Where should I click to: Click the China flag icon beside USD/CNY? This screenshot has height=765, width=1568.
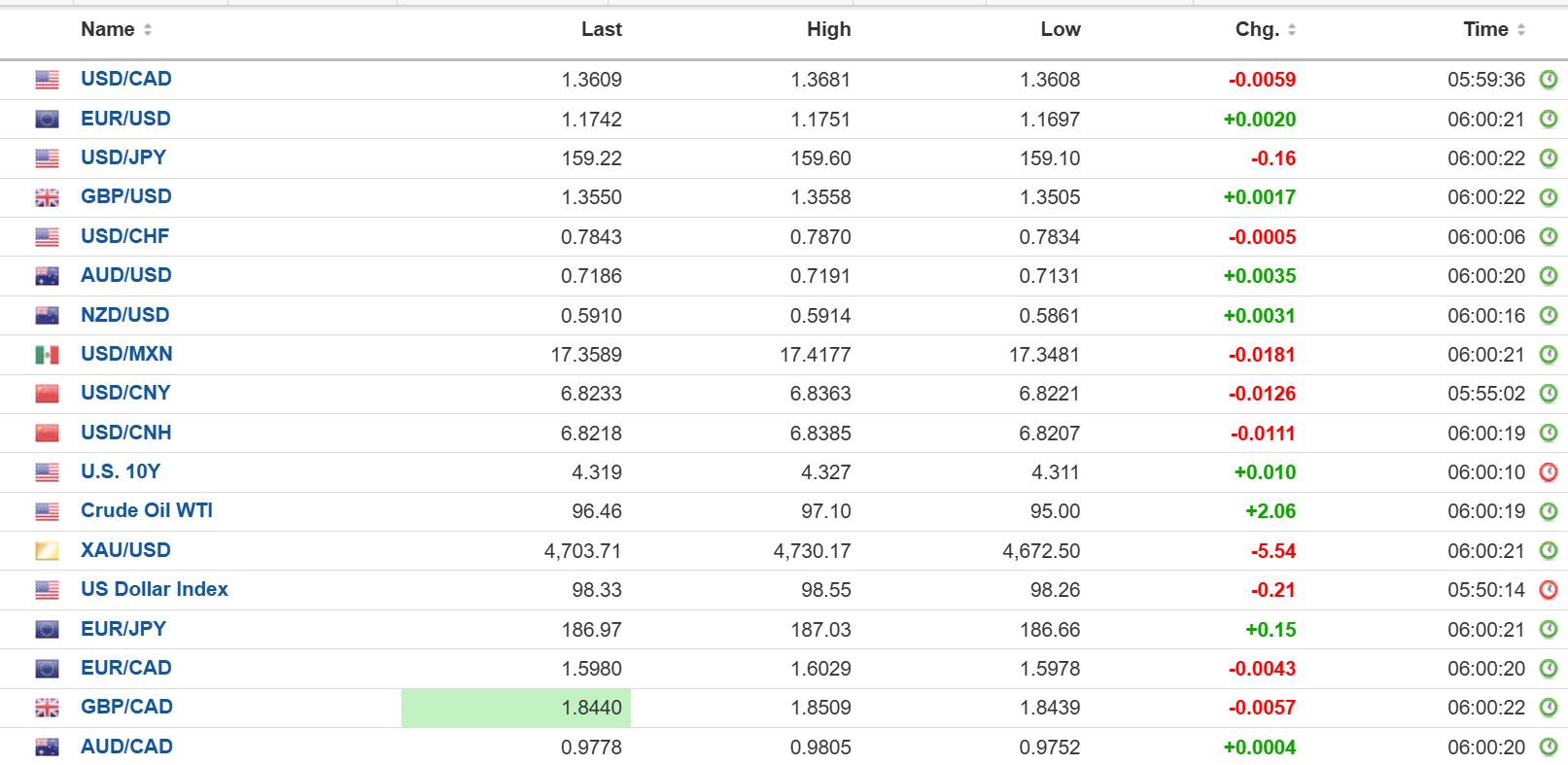click(x=47, y=394)
